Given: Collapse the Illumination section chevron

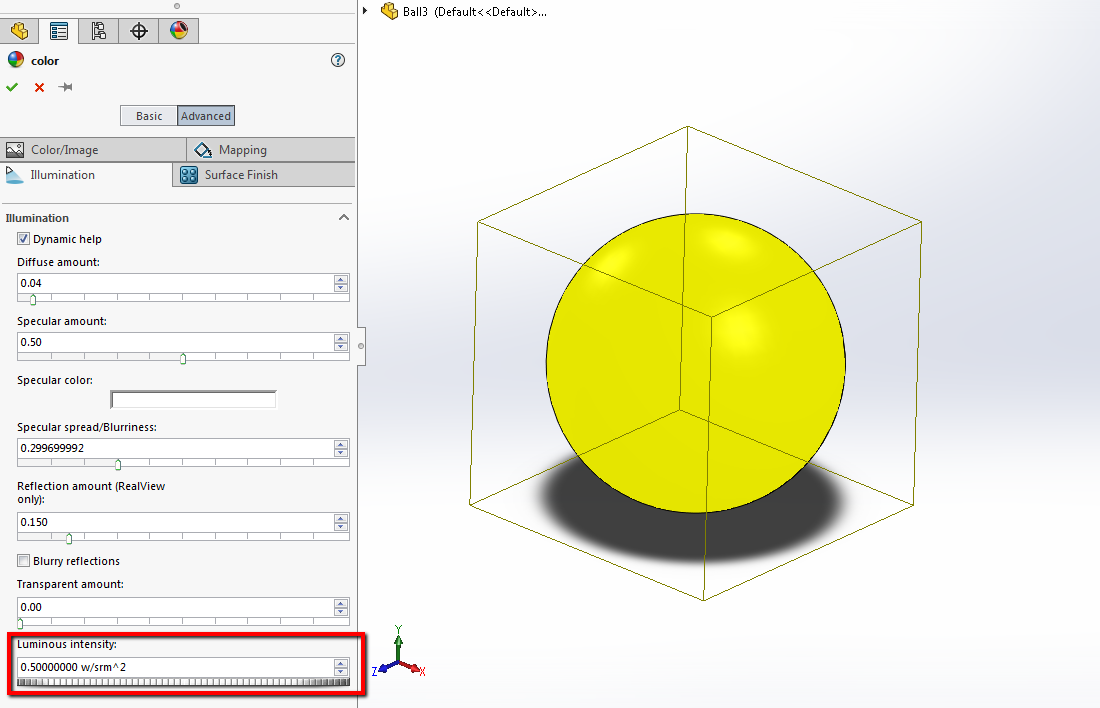Looking at the screenshot, I should coord(344,218).
